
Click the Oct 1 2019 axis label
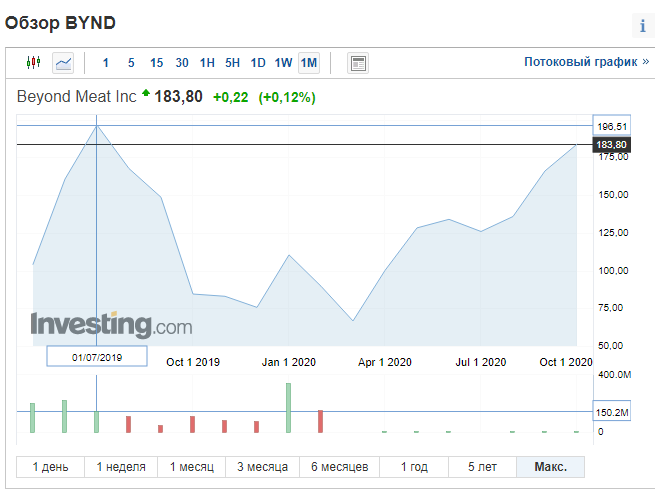tap(193, 362)
